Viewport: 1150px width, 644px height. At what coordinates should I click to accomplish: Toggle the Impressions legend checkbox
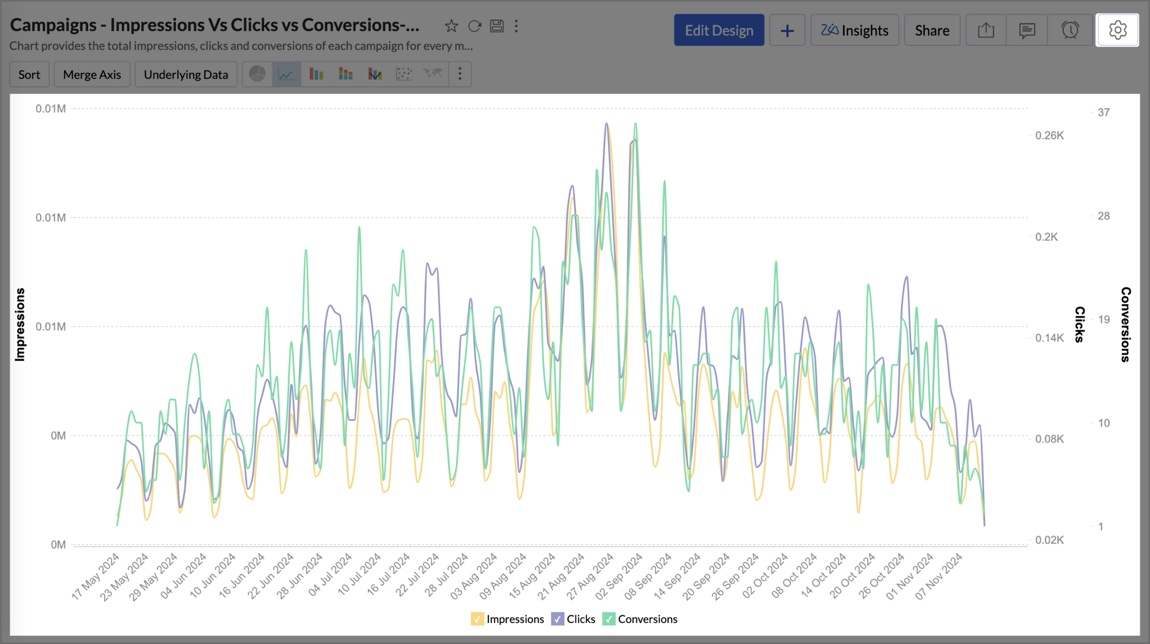pyautogui.click(x=477, y=619)
